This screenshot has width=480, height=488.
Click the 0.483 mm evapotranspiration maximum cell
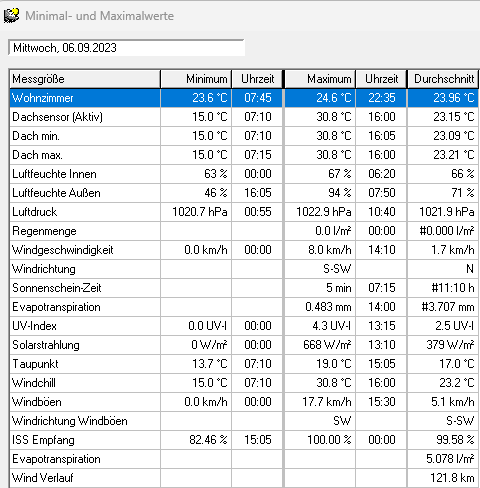(x=320, y=307)
